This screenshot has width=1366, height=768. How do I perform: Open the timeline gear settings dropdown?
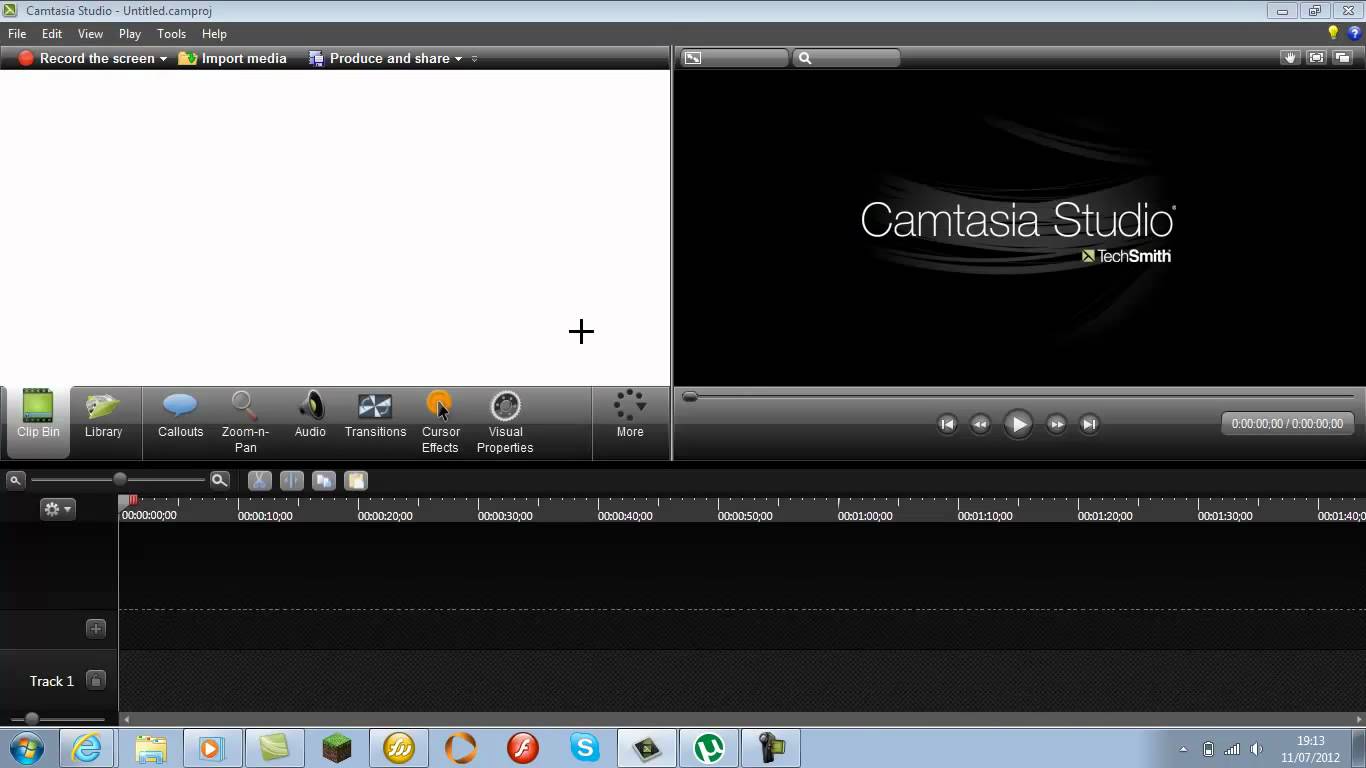coord(57,509)
